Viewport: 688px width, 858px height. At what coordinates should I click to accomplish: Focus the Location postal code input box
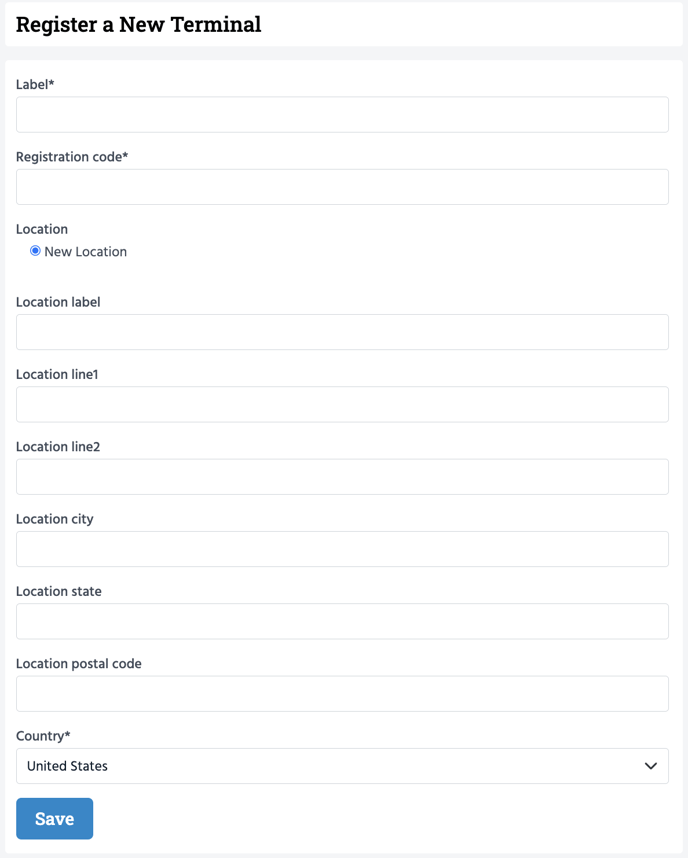342,693
